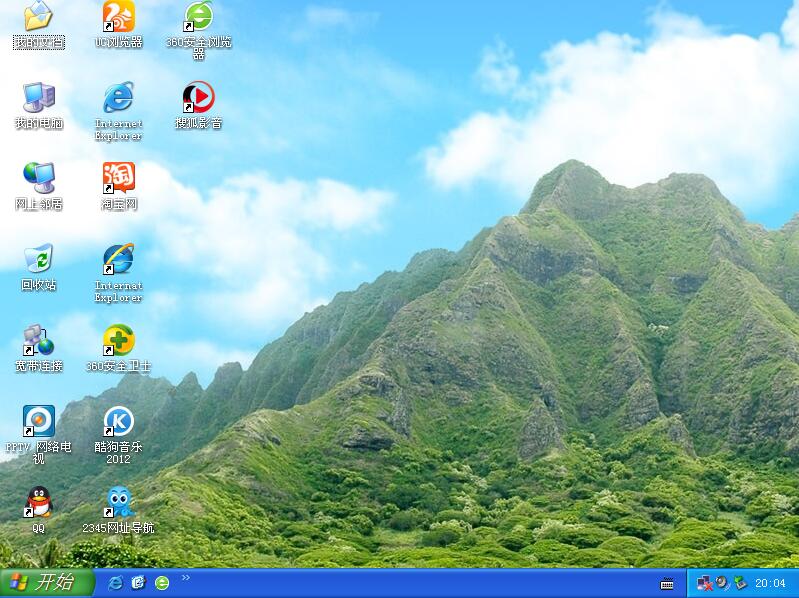Select the 回收站 recycle bin
799x598 pixels.
coord(38,260)
